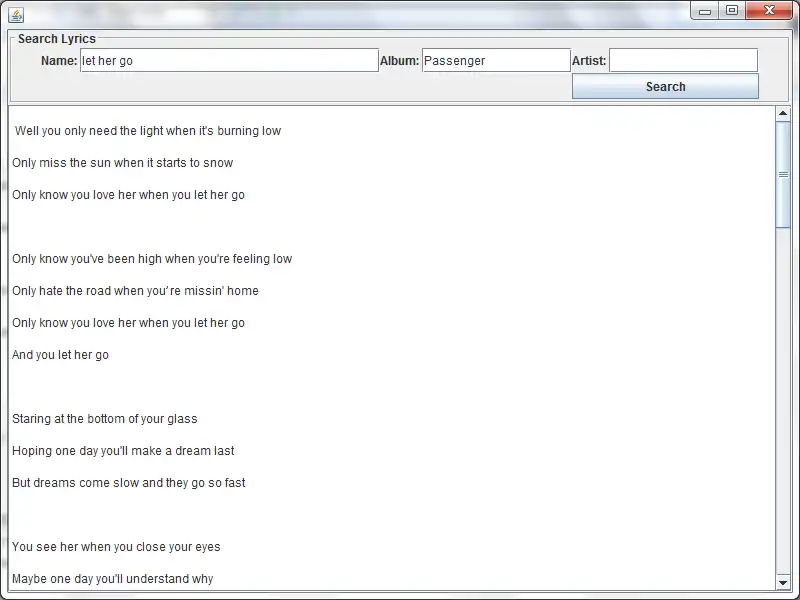Click line "Only hate the road"

pyautogui.click(x=135, y=291)
